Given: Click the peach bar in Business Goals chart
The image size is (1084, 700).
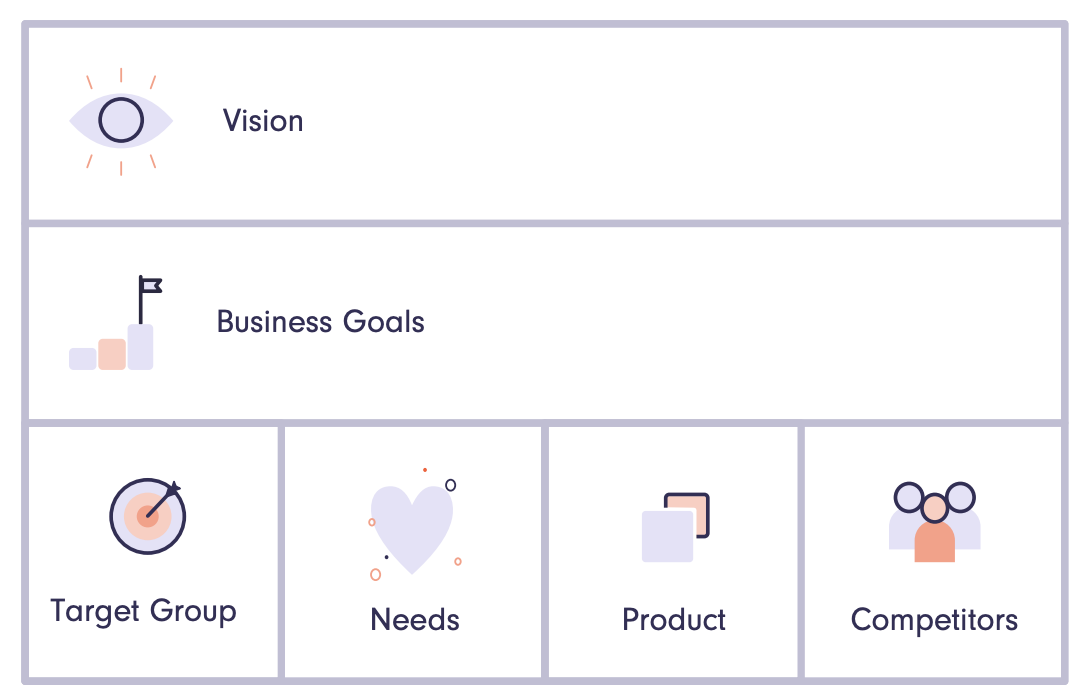Looking at the screenshot, I should [x=112, y=354].
